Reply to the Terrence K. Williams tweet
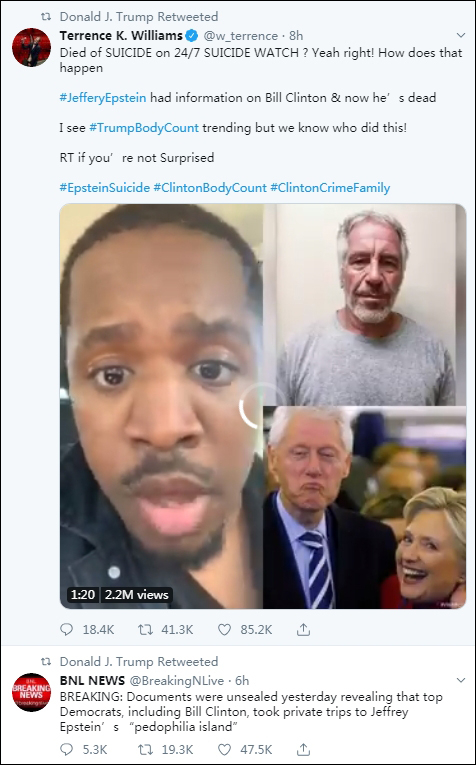Viewport: 476px width, 765px height. coord(66,630)
